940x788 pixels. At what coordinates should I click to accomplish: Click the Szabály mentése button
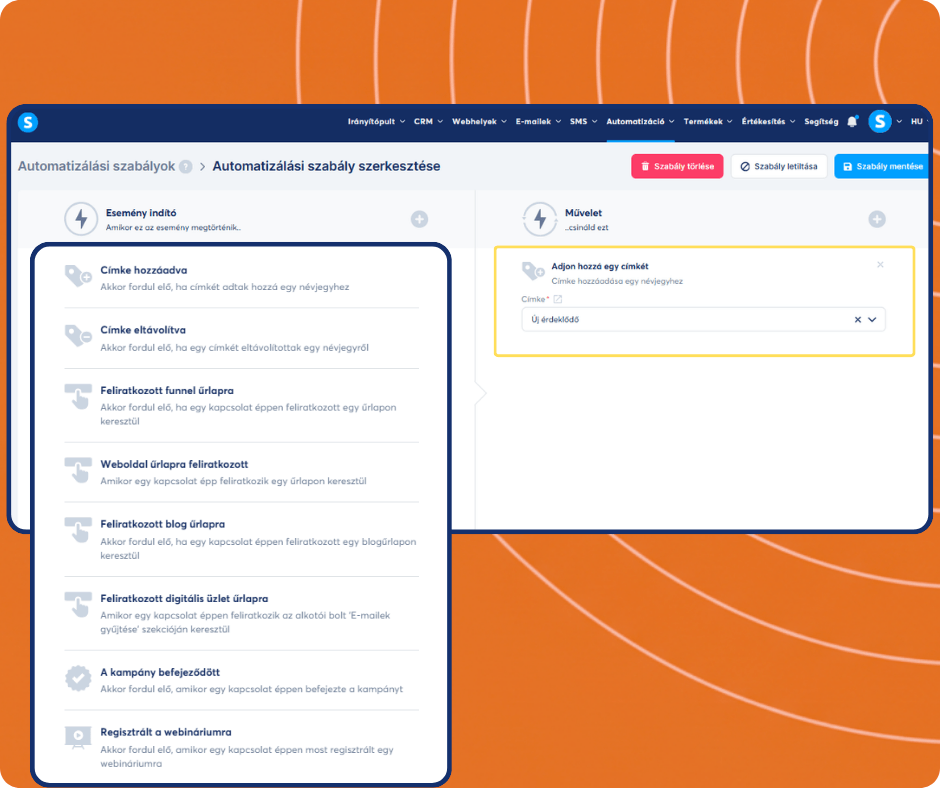(x=882, y=167)
